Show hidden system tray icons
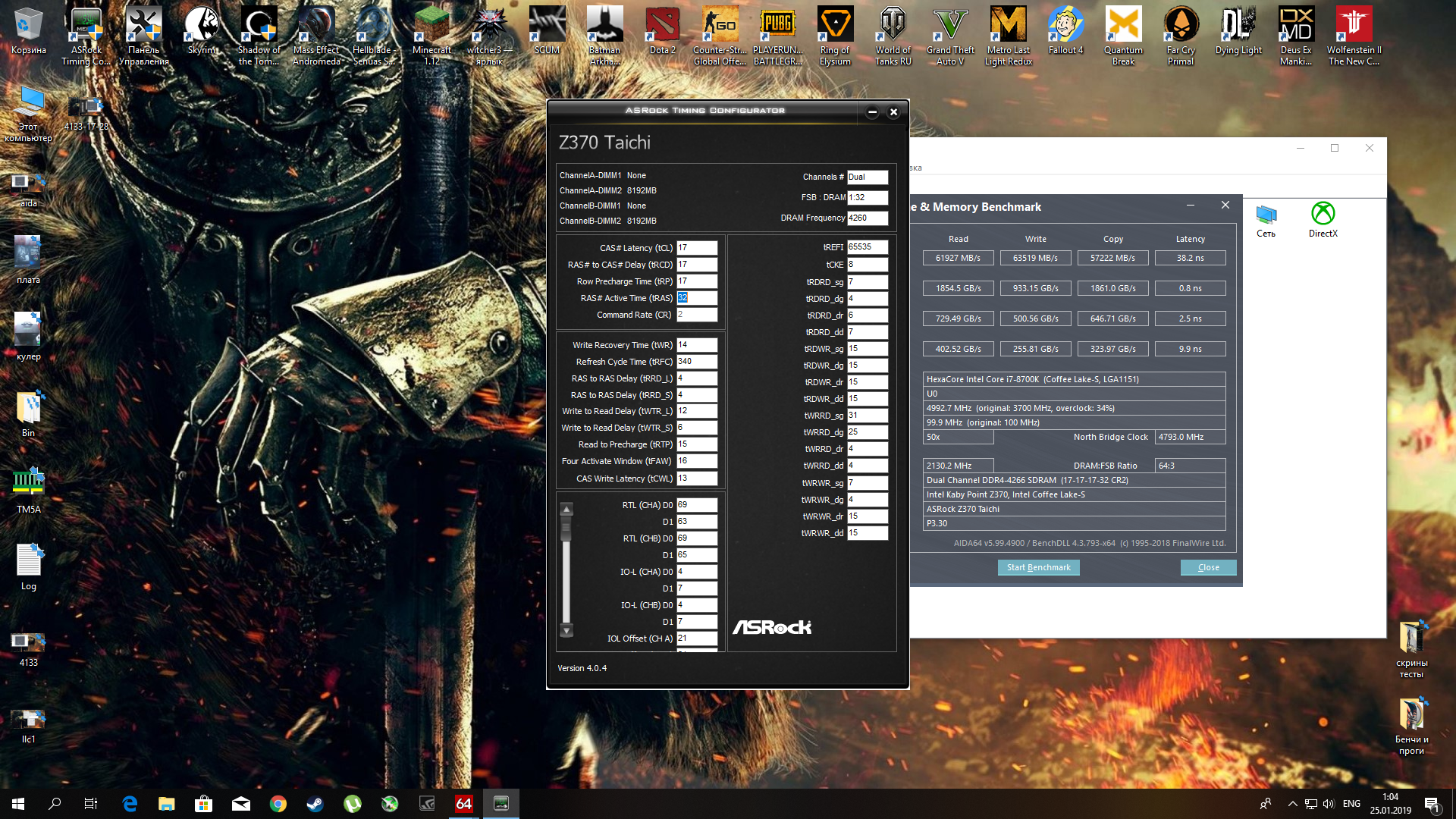 pyautogui.click(x=1292, y=804)
